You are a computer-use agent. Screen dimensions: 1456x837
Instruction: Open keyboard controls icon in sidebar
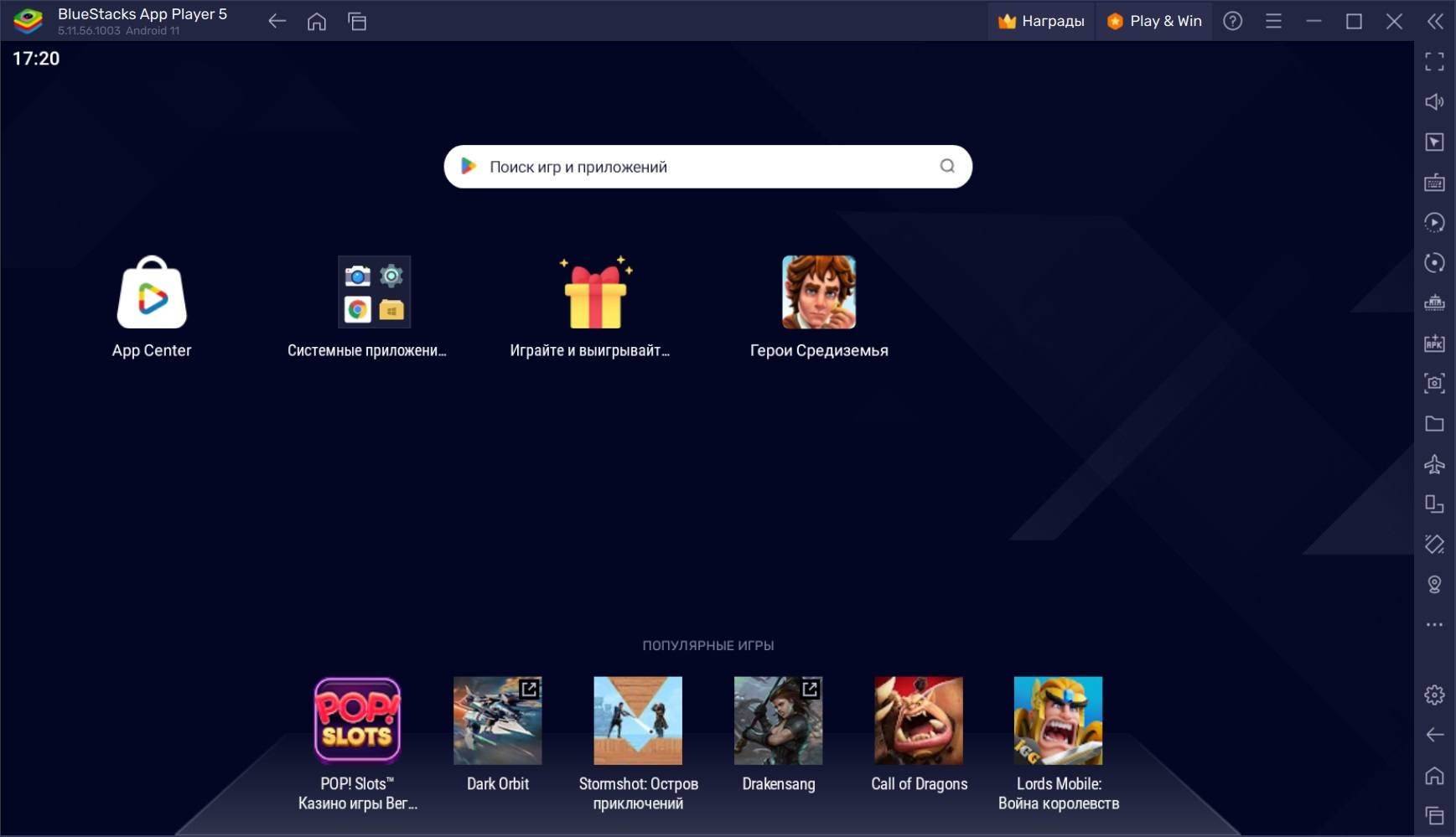[x=1434, y=182]
